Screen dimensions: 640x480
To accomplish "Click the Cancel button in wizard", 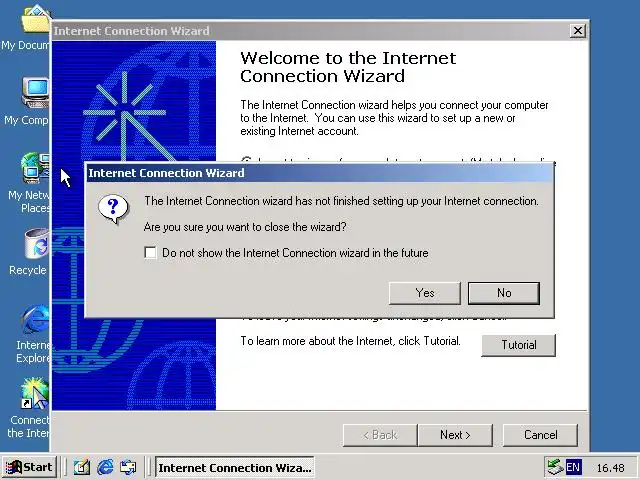I will coord(540,435).
